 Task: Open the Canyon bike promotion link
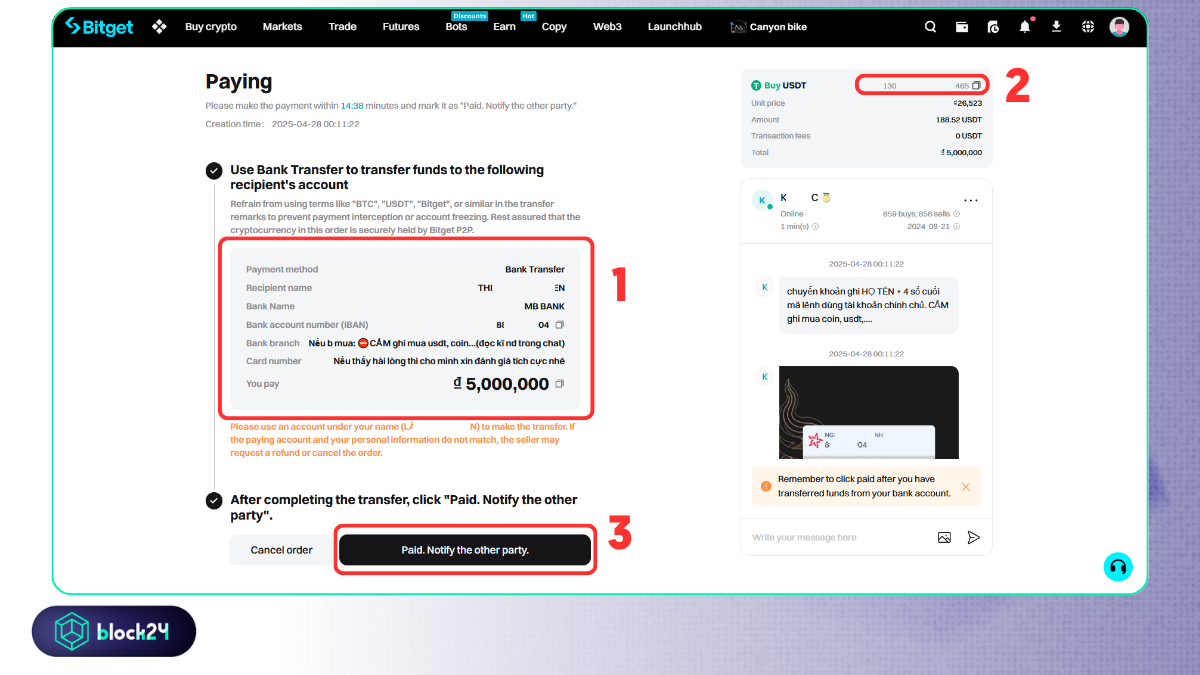tap(769, 27)
